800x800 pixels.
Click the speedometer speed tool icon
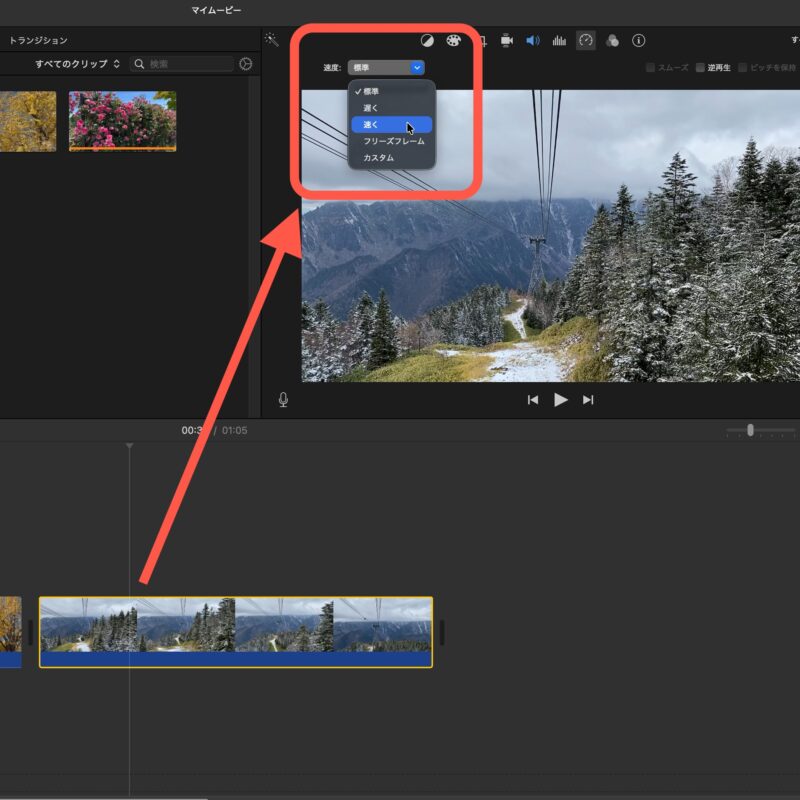586,41
